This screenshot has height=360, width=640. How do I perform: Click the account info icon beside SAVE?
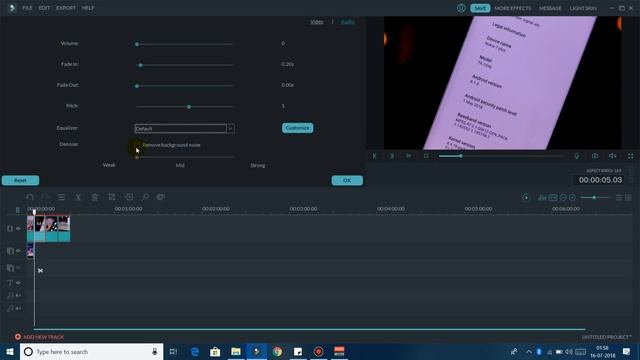tap(461, 8)
